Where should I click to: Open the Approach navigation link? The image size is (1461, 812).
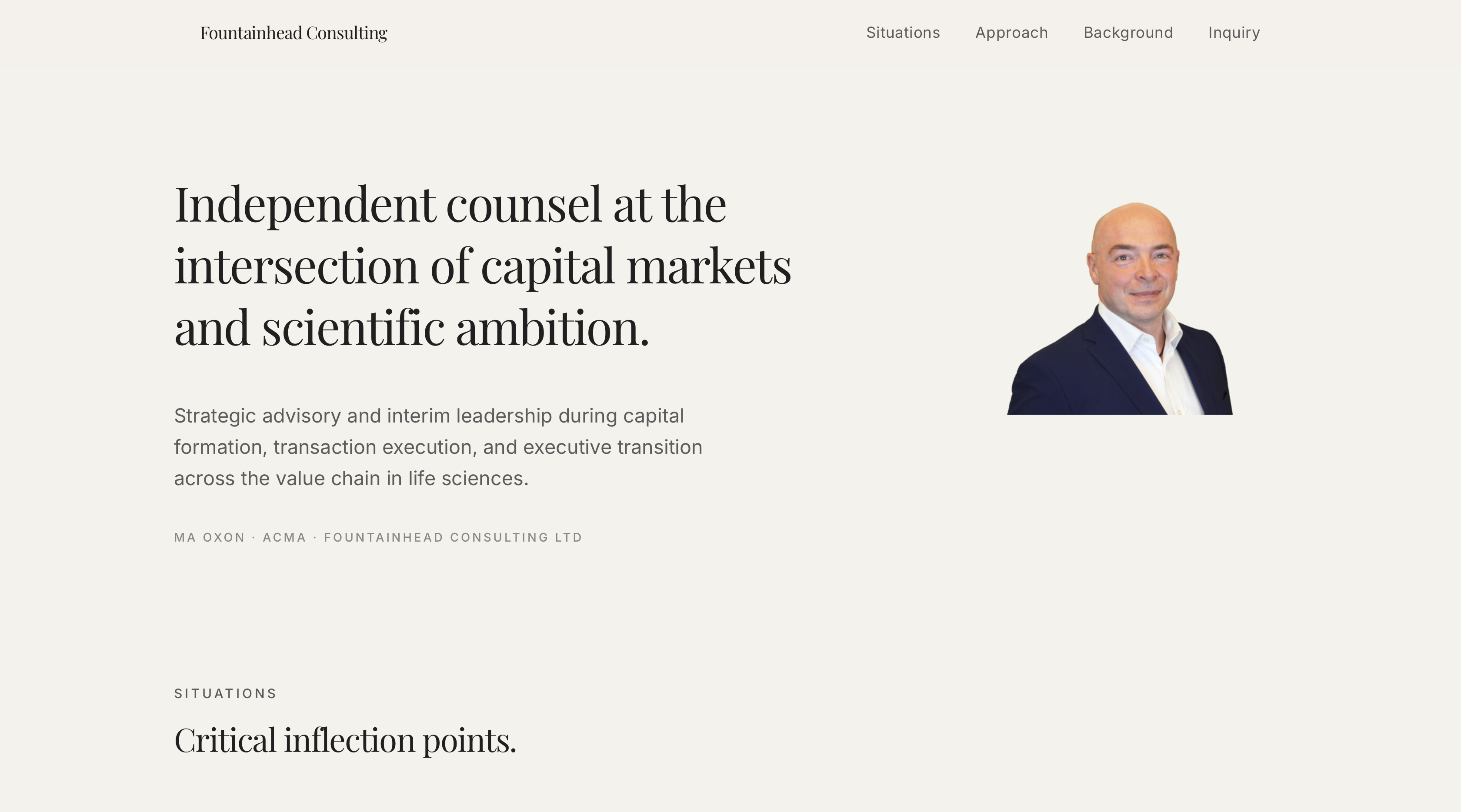click(x=1012, y=32)
